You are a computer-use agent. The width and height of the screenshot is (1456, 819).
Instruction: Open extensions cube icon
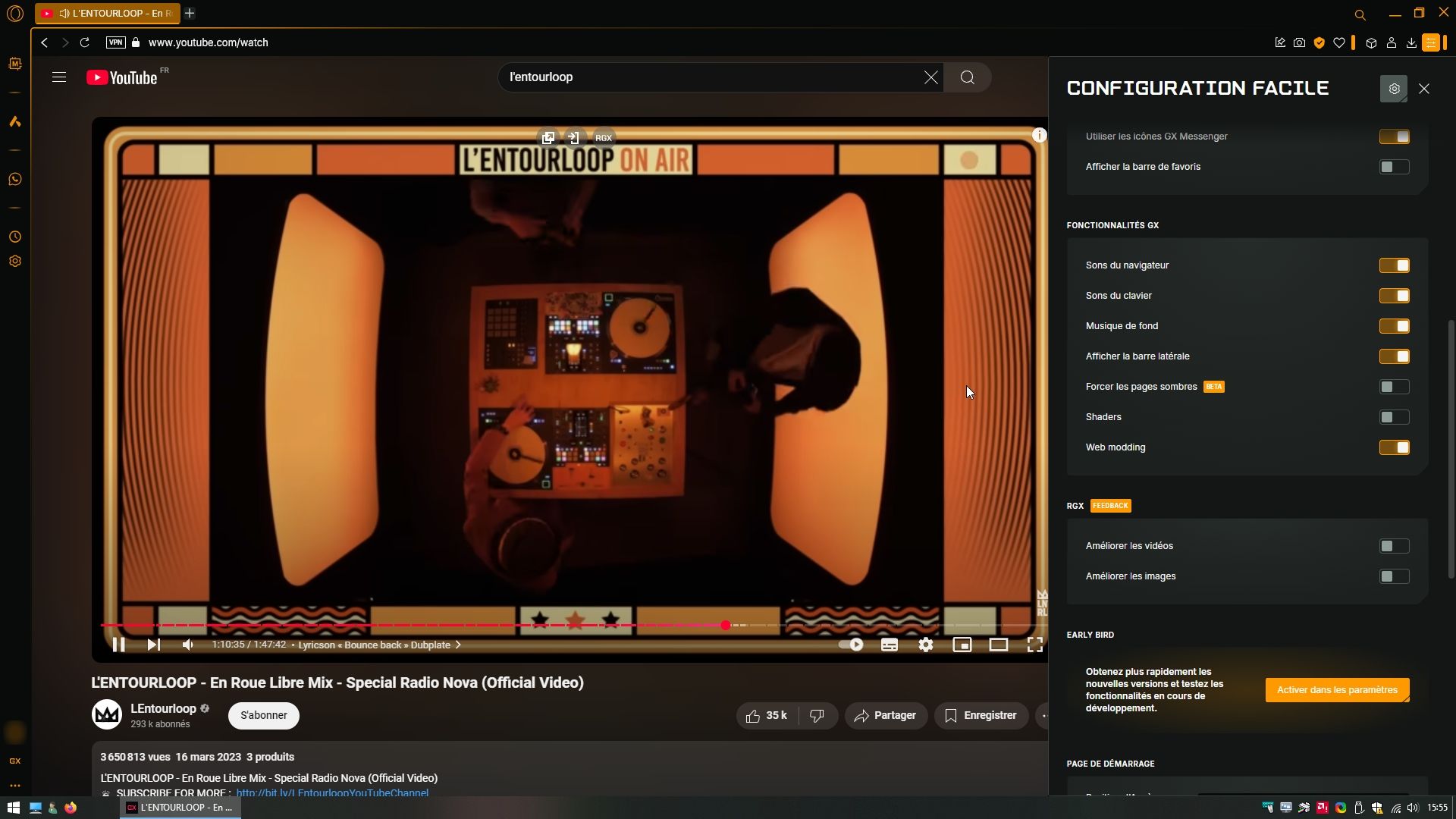[1371, 42]
